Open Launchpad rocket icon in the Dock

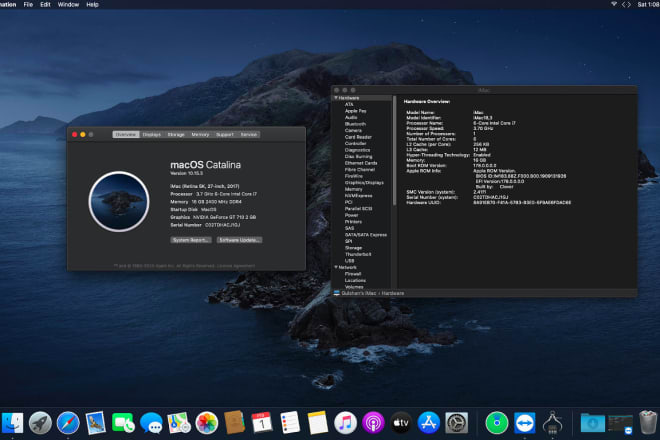[x=40, y=423]
